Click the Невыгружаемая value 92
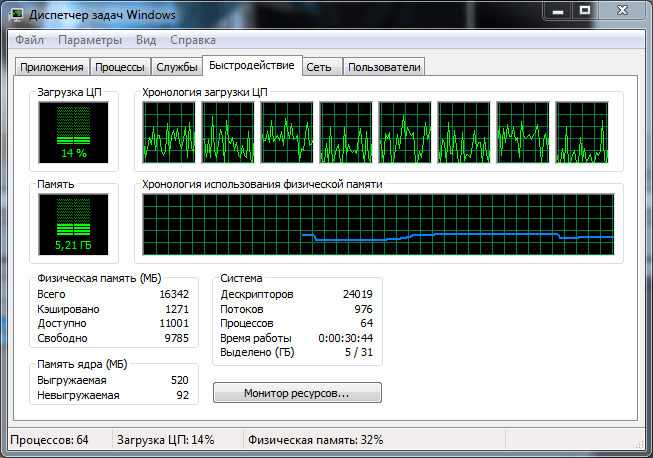 pyautogui.click(x=182, y=395)
